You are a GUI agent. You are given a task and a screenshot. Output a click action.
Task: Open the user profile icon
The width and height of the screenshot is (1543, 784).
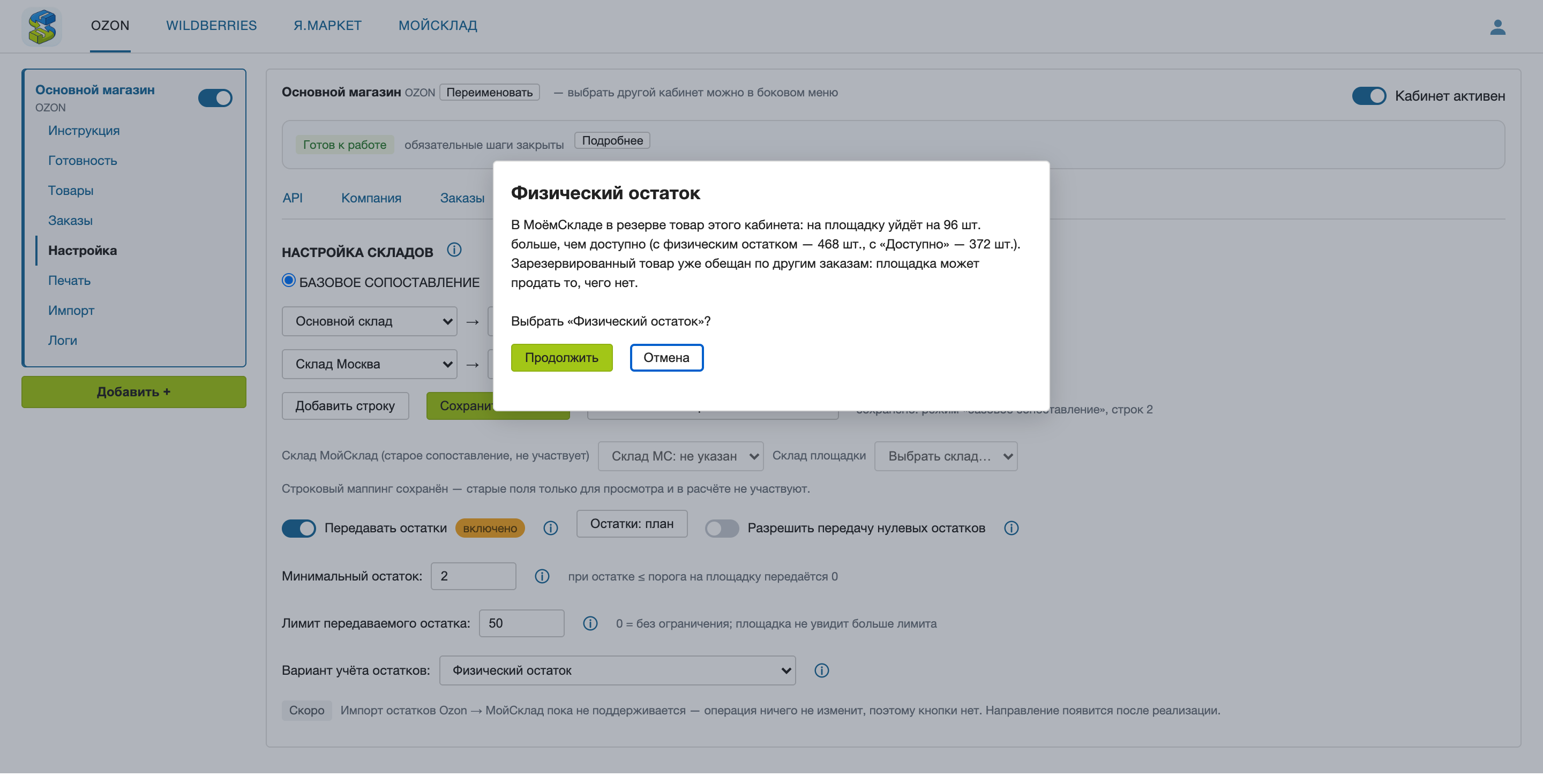point(1497,27)
